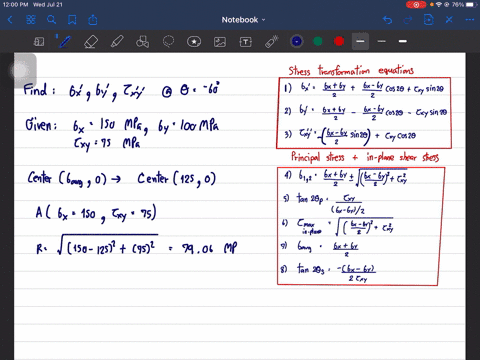This screenshot has width=480, height=360.
Task: Tap the 'Principal stress + in-plane shear stress' heading
Action: click(365, 157)
